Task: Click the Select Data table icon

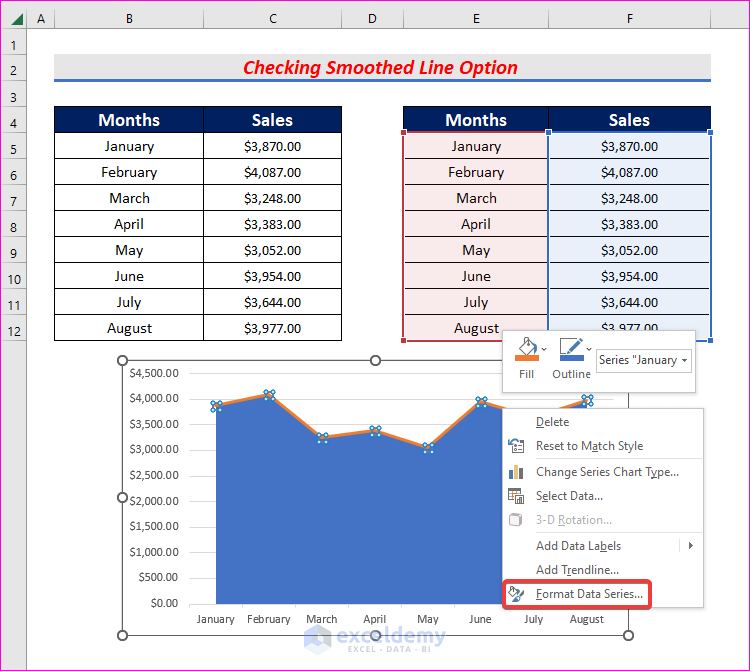Action: coord(516,496)
